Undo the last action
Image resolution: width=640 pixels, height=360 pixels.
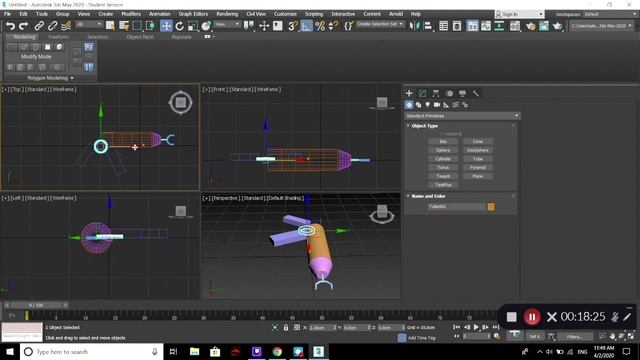coord(10,26)
